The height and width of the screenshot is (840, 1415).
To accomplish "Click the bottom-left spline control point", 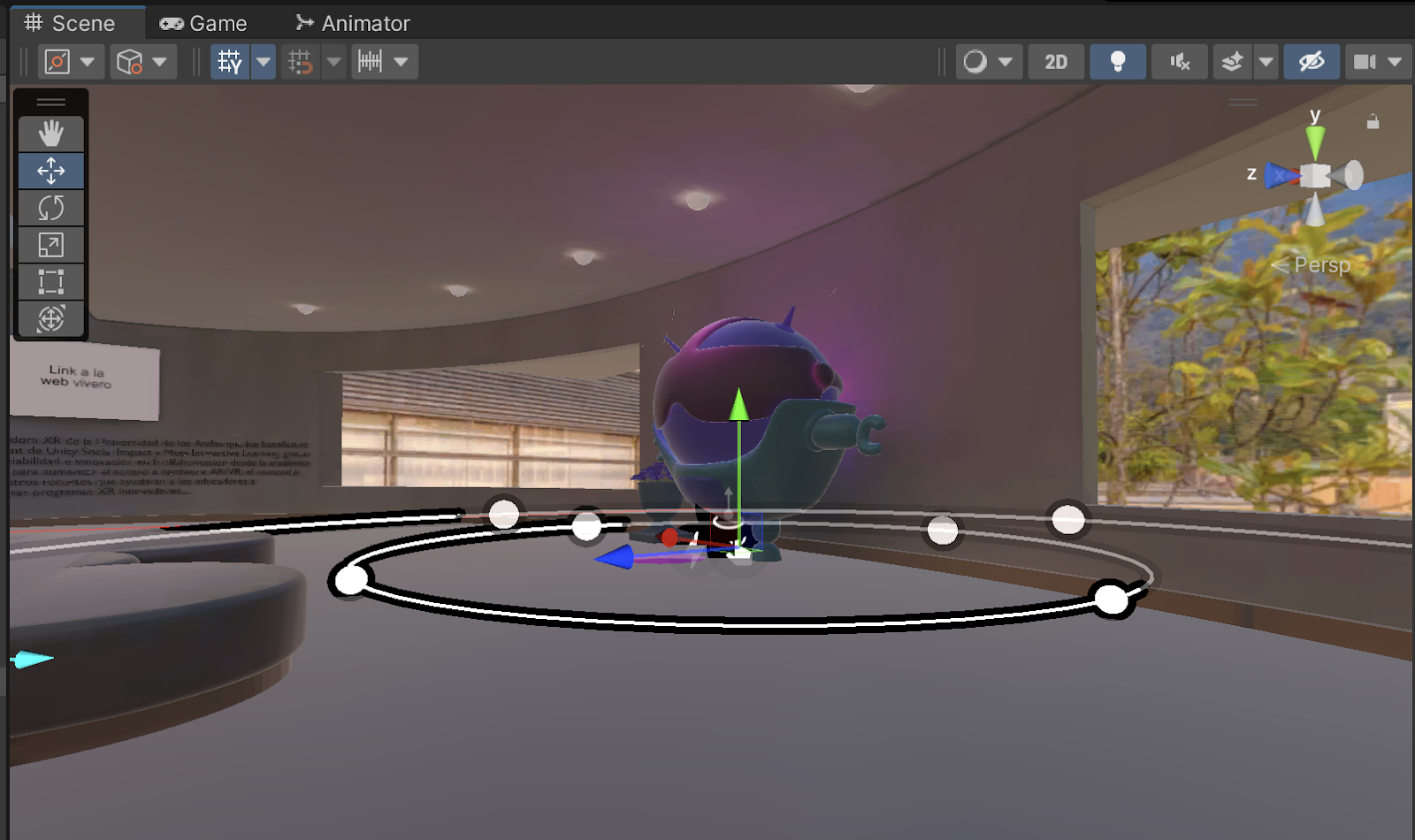I will 351,581.
